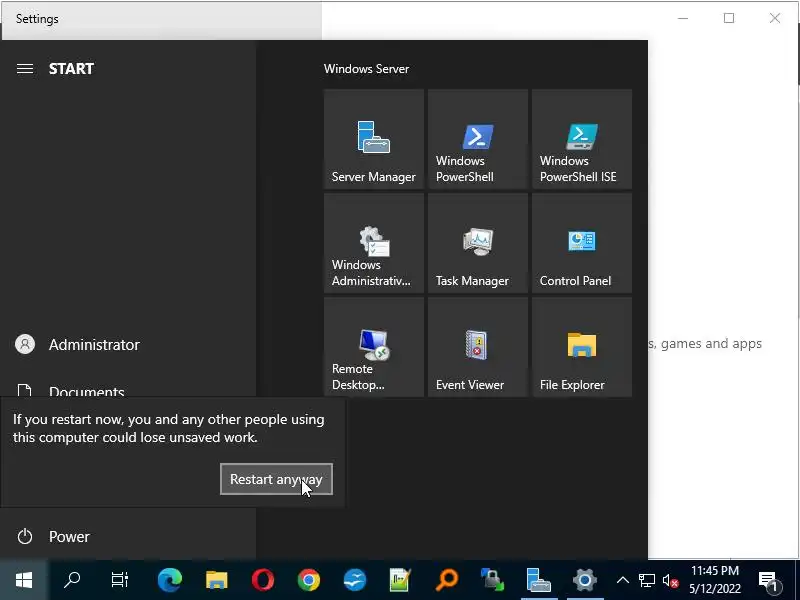Viewport: 800px width, 600px height.
Task: Launch the Task Manager tile
Action: 478,243
